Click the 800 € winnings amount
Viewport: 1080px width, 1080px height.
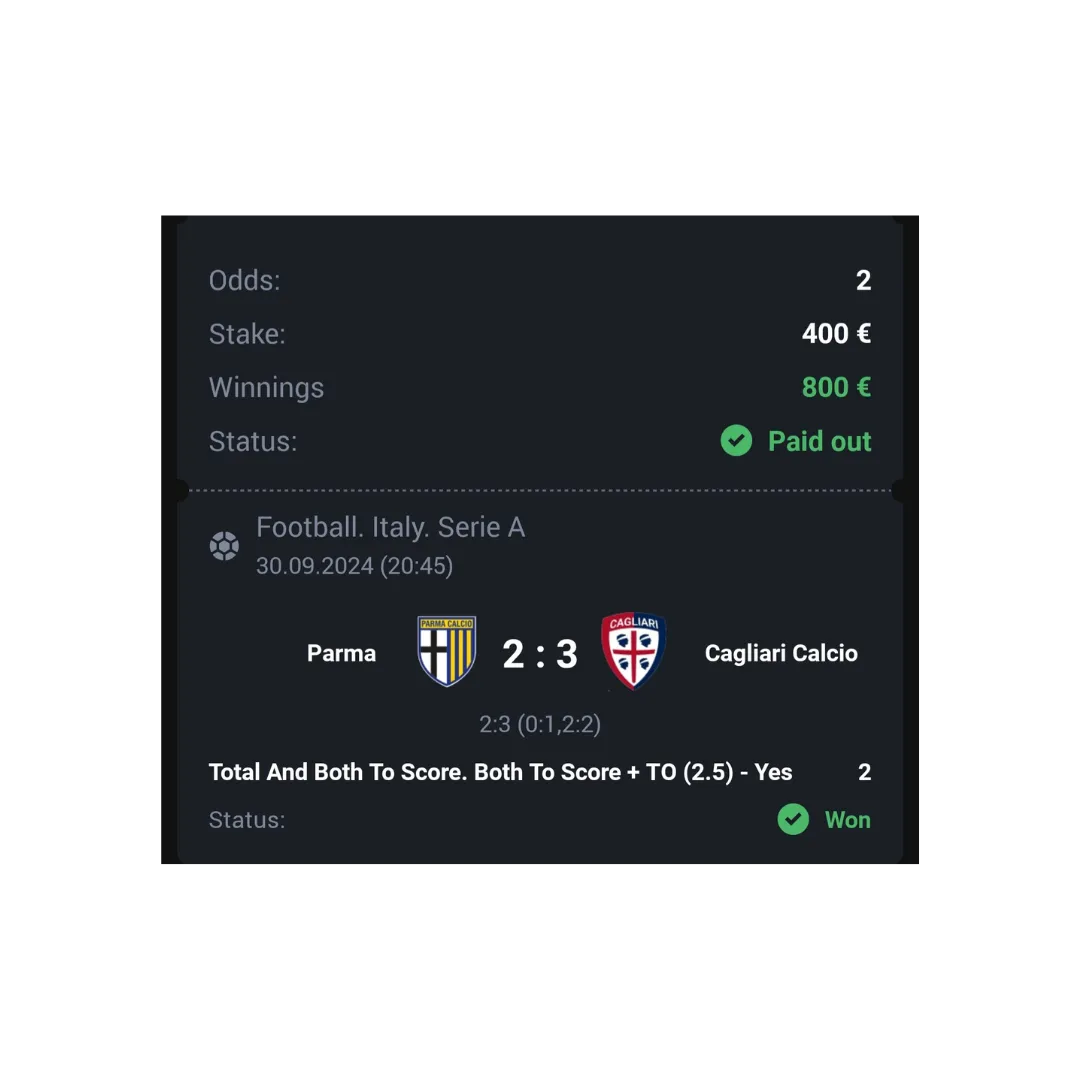point(836,387)
